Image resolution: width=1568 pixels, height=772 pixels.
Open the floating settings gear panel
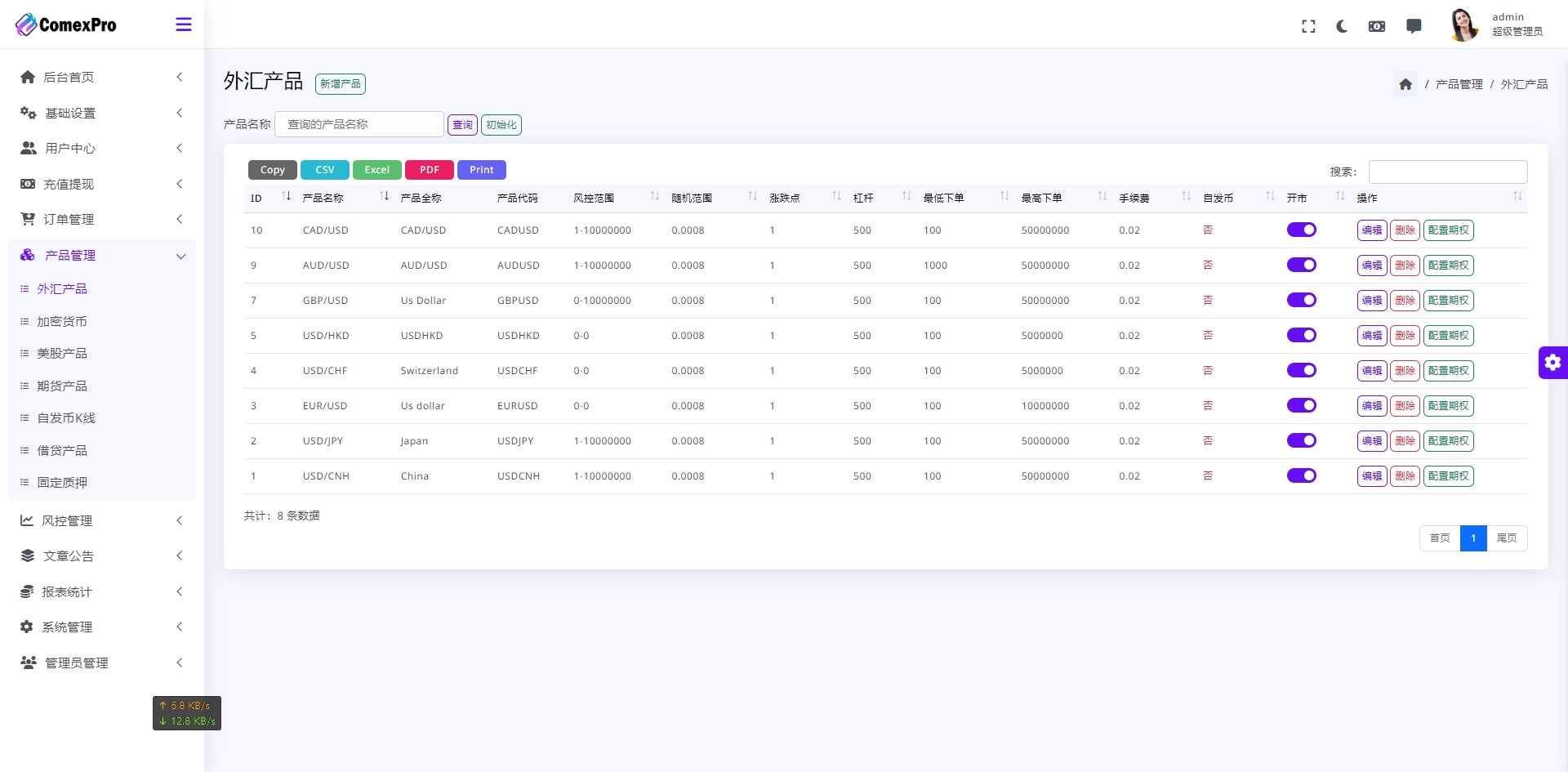coord(1552,362)
